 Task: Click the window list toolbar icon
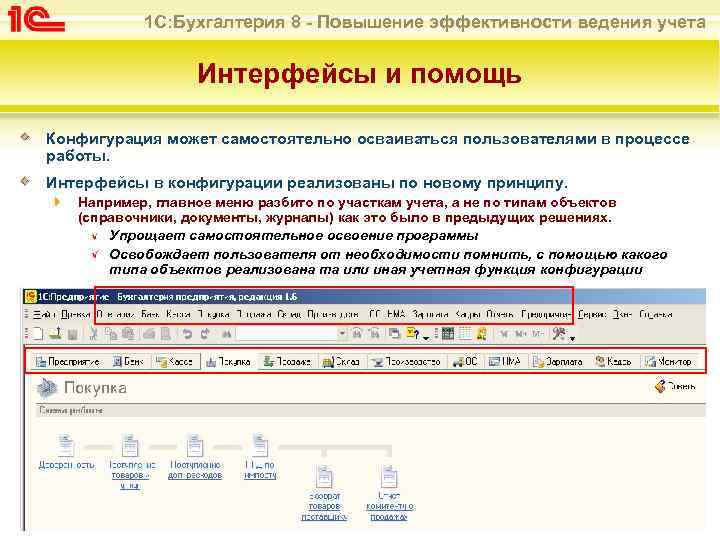click(x=394, y=334)
